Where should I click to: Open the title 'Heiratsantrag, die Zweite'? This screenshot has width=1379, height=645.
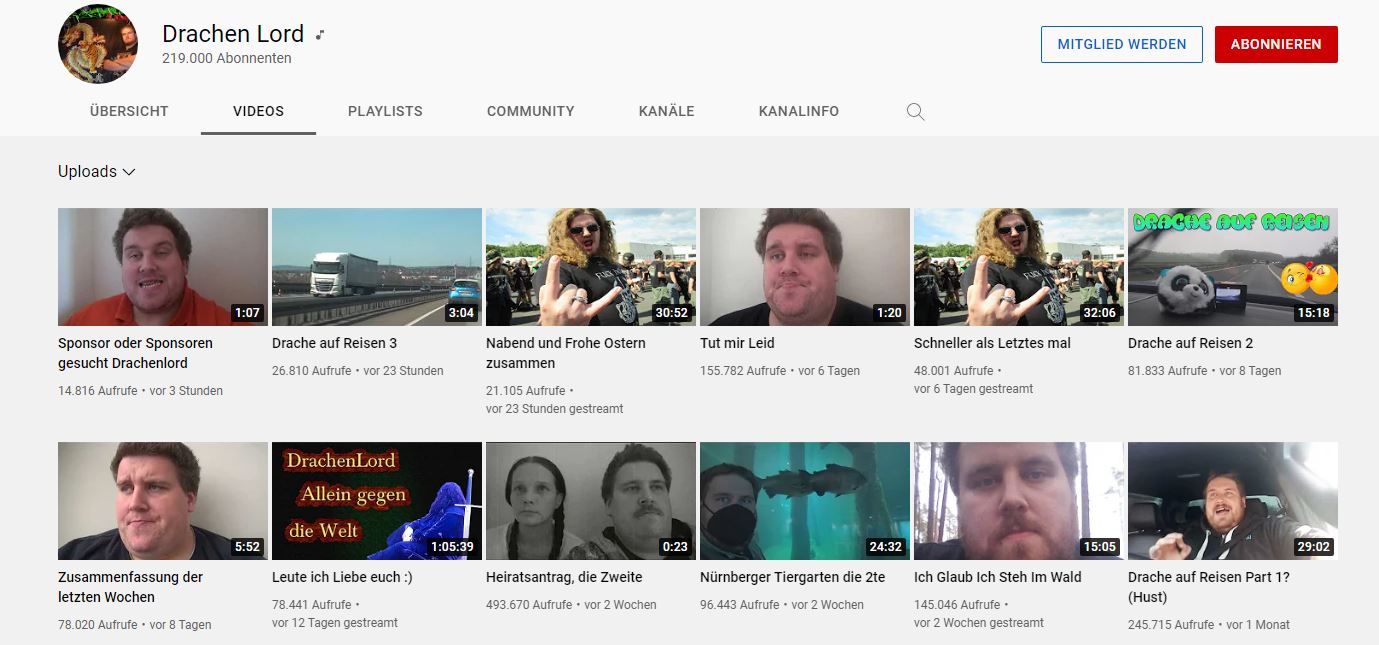(x=564, y=577)
